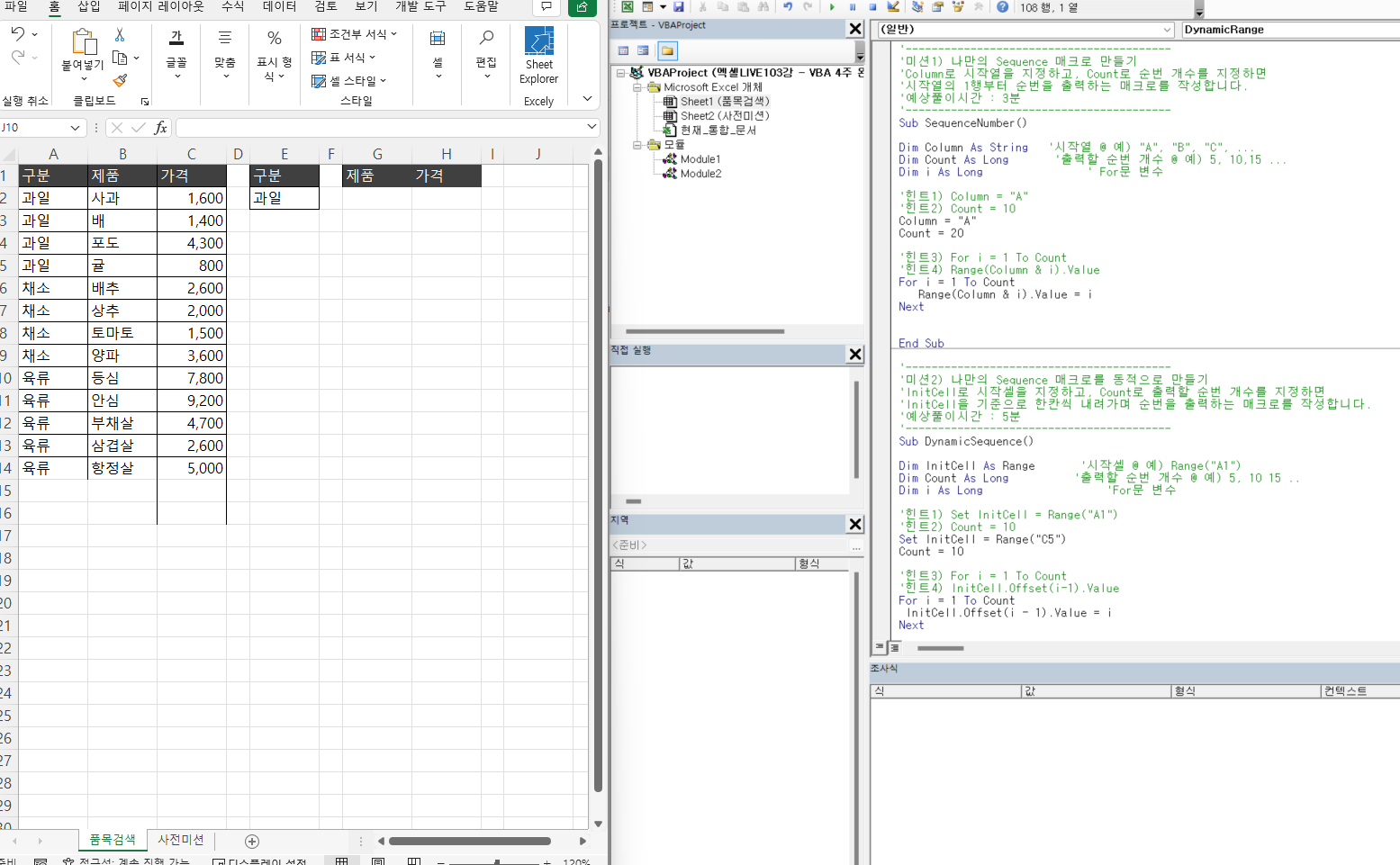Click View Code icon in project pane

(x=623, y=50)
